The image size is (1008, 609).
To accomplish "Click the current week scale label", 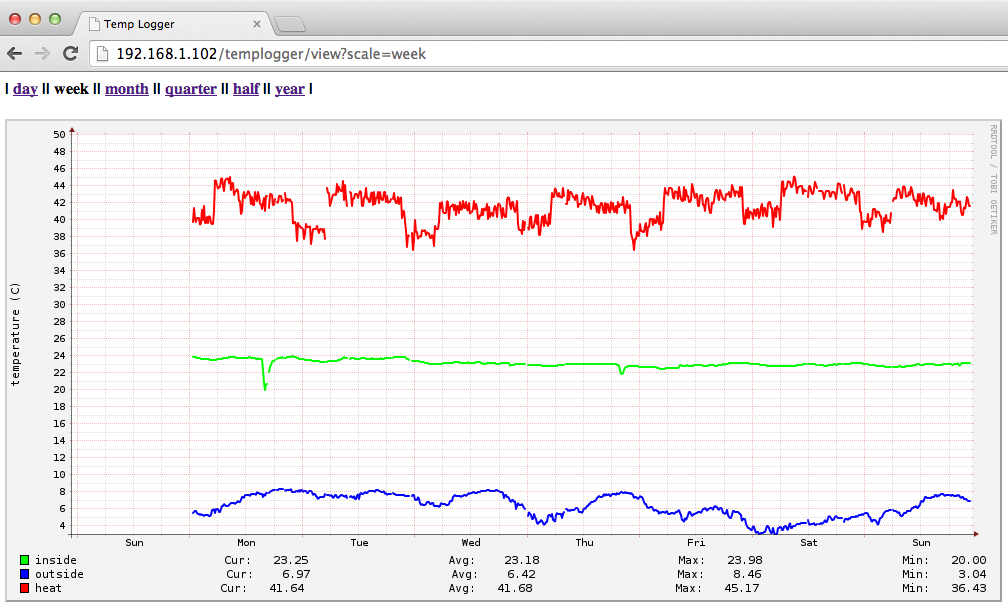I will pyautogui.click(x=71, y=88).
